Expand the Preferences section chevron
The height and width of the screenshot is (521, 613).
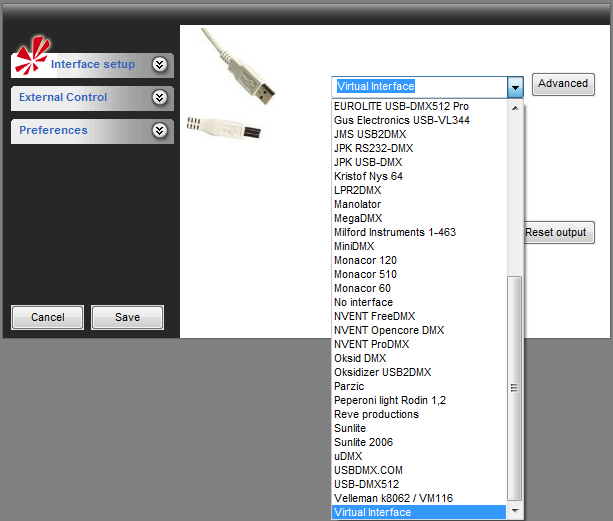pyautogui.click(x=160, y=130)
